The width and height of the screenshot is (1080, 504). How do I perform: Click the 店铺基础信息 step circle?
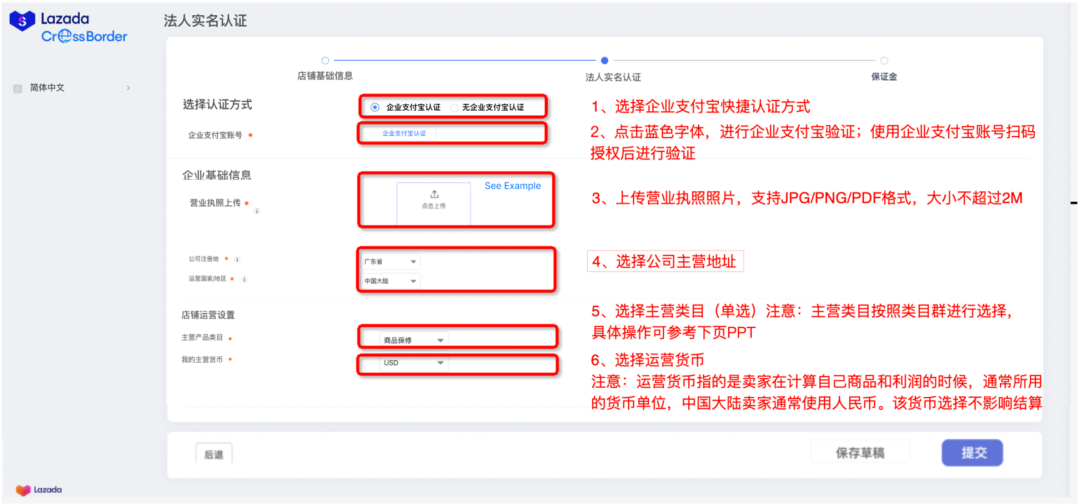[x=325, y=60]
